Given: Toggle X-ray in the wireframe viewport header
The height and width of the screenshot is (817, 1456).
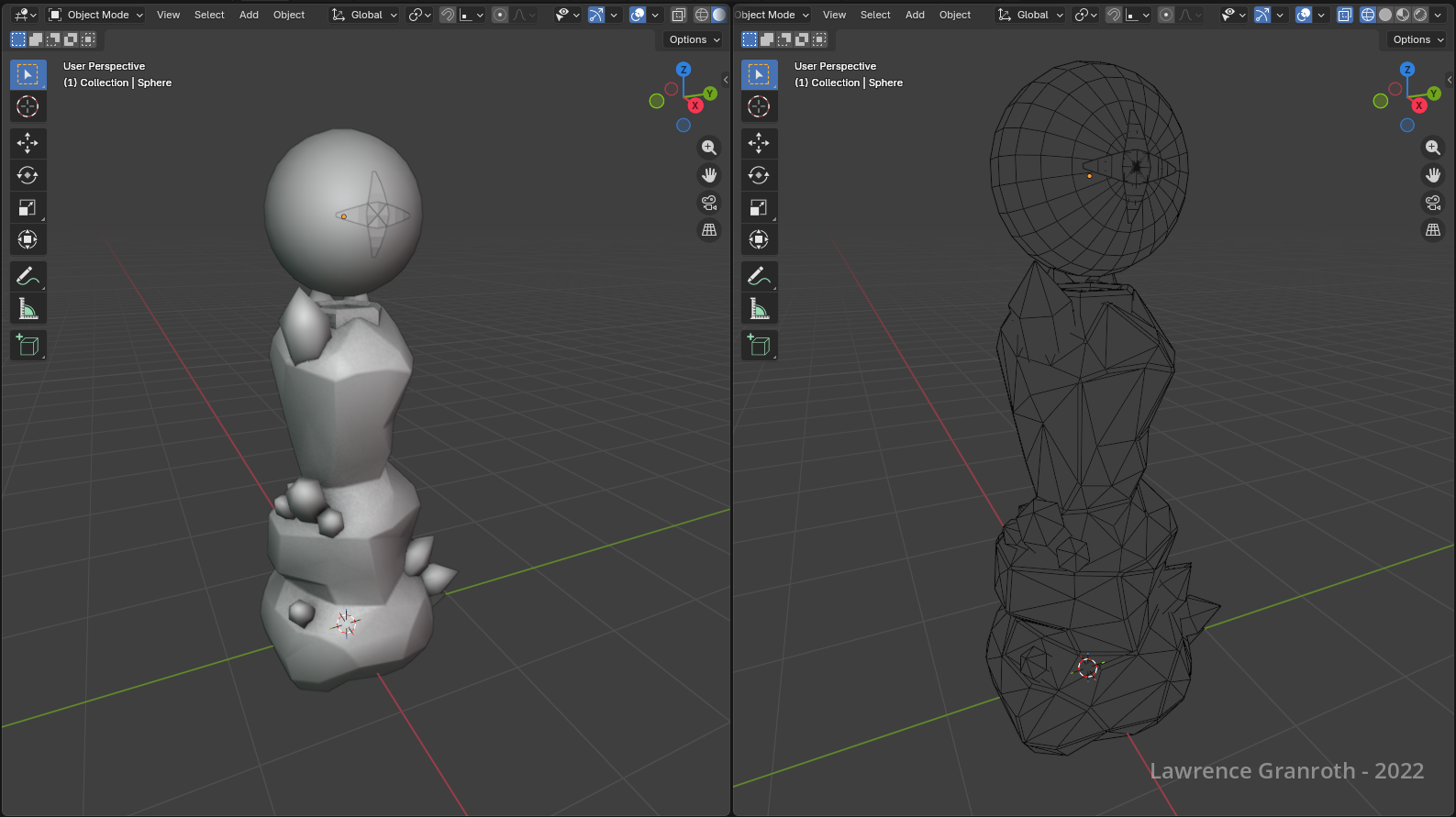Looking at the screenshot, I should [1344, 15].
